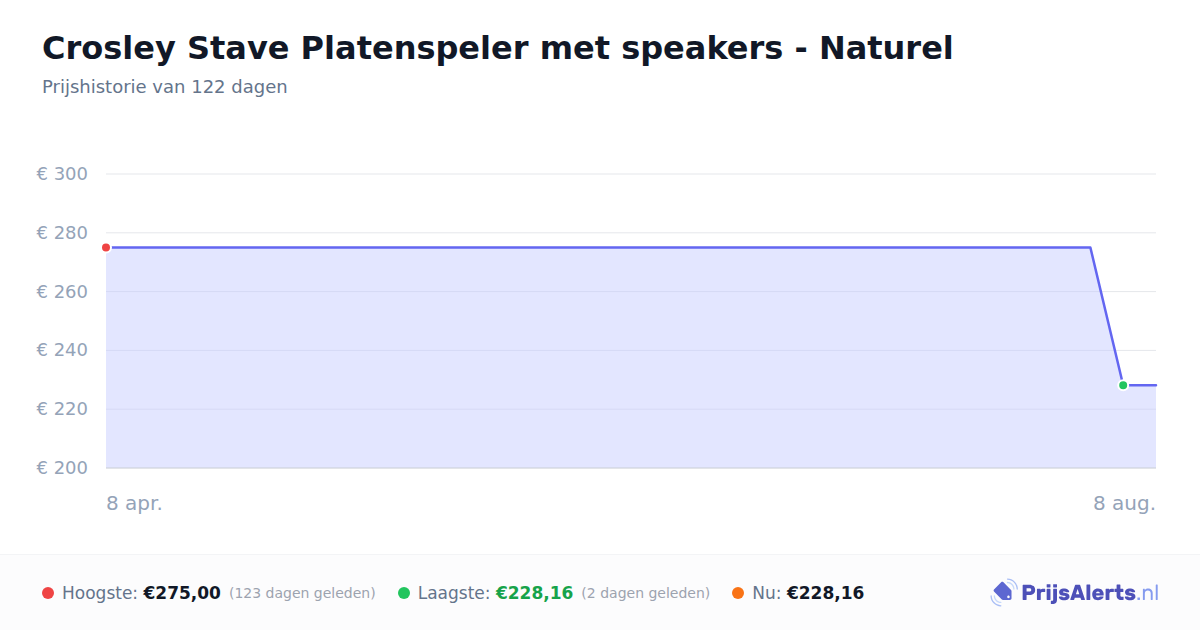Image resolution: width=1200 pixels, height=630 pixels.
Task: Click the highest price €275,00 value
Action: point(182,593)
